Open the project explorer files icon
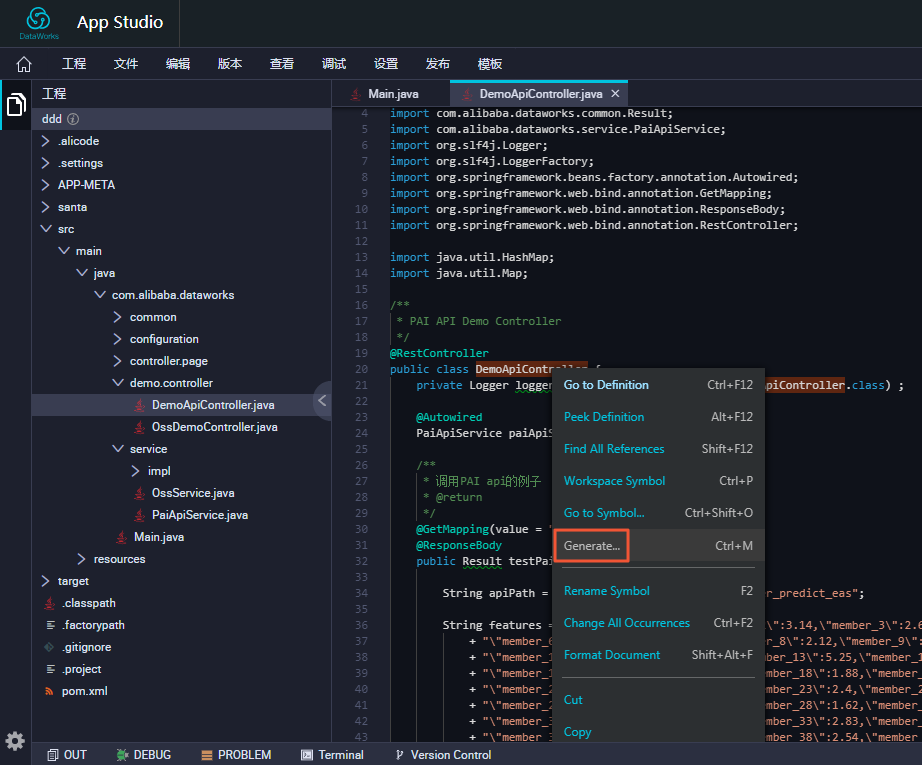This screenshot has width=922, height=765. pyautogui.click(x=16, y=105)
